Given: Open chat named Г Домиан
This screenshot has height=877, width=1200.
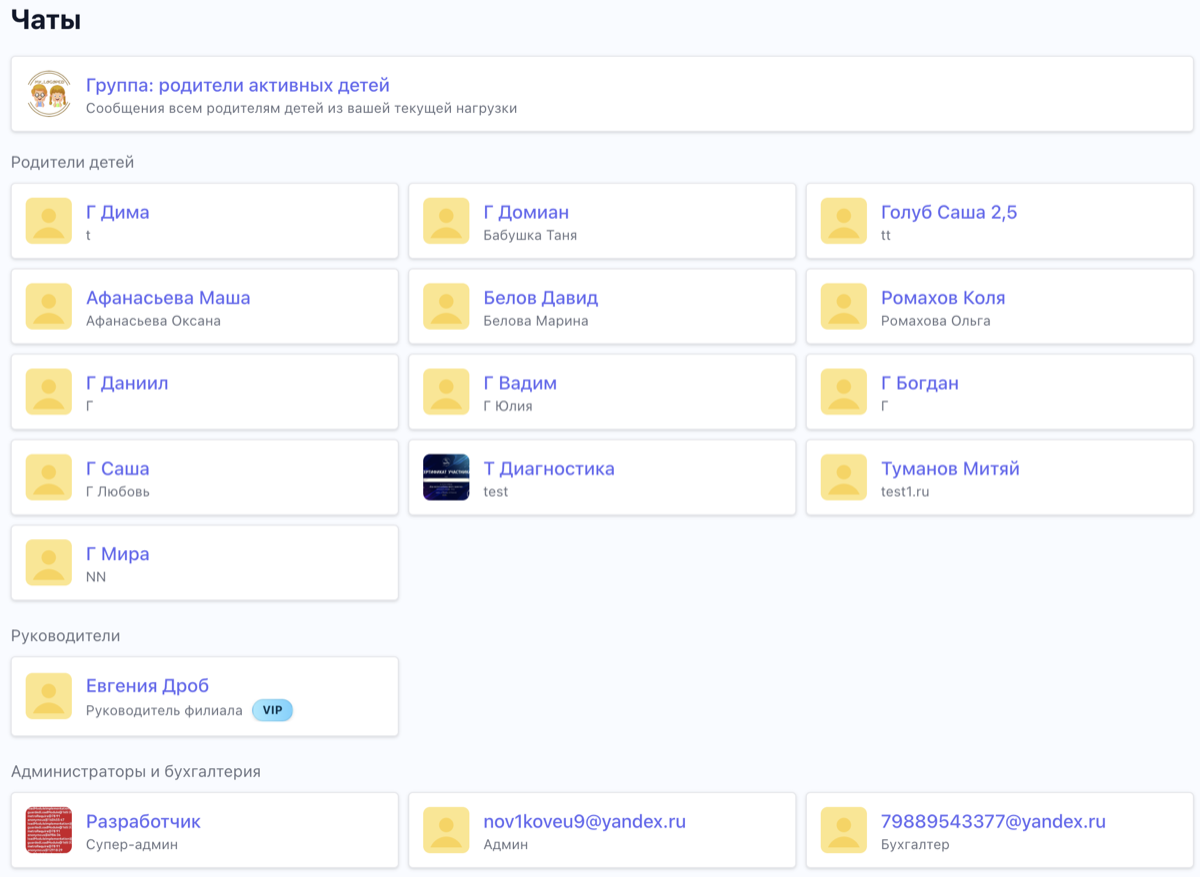Looking at the screenshot, I should (x=526, y=212).
